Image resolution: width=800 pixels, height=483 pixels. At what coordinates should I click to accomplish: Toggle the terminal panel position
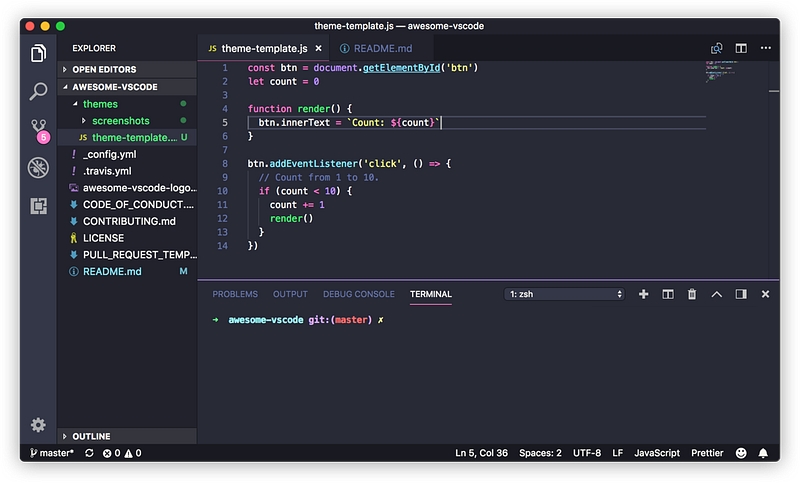(741, 294)
